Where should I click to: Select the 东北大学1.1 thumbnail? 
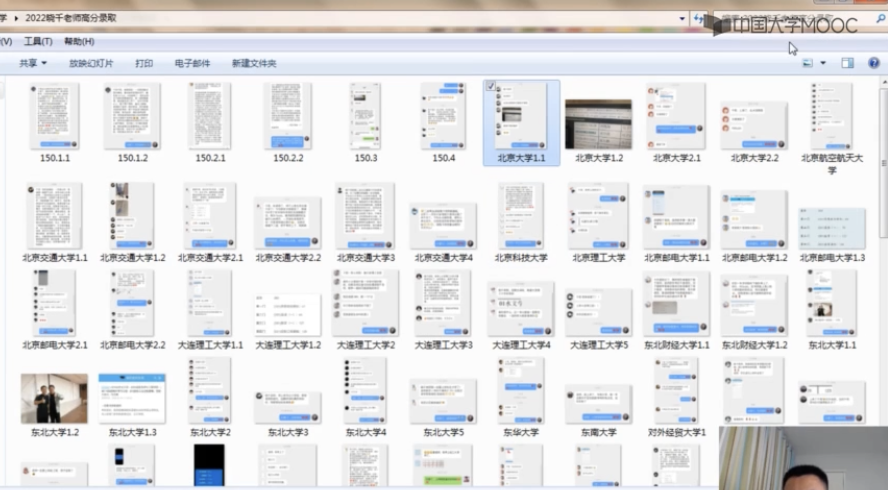click(831, 303)
